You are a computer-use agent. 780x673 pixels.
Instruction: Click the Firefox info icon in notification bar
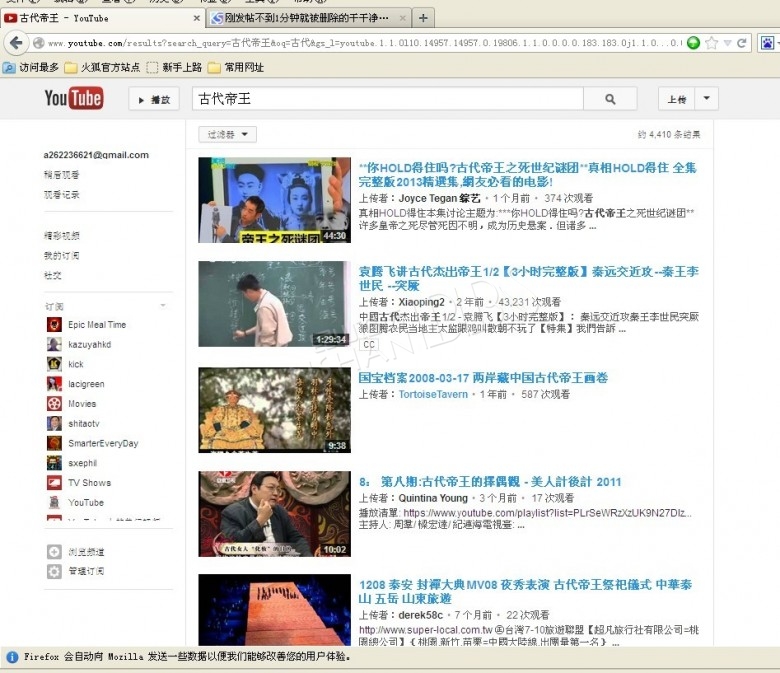click(12, 657)
